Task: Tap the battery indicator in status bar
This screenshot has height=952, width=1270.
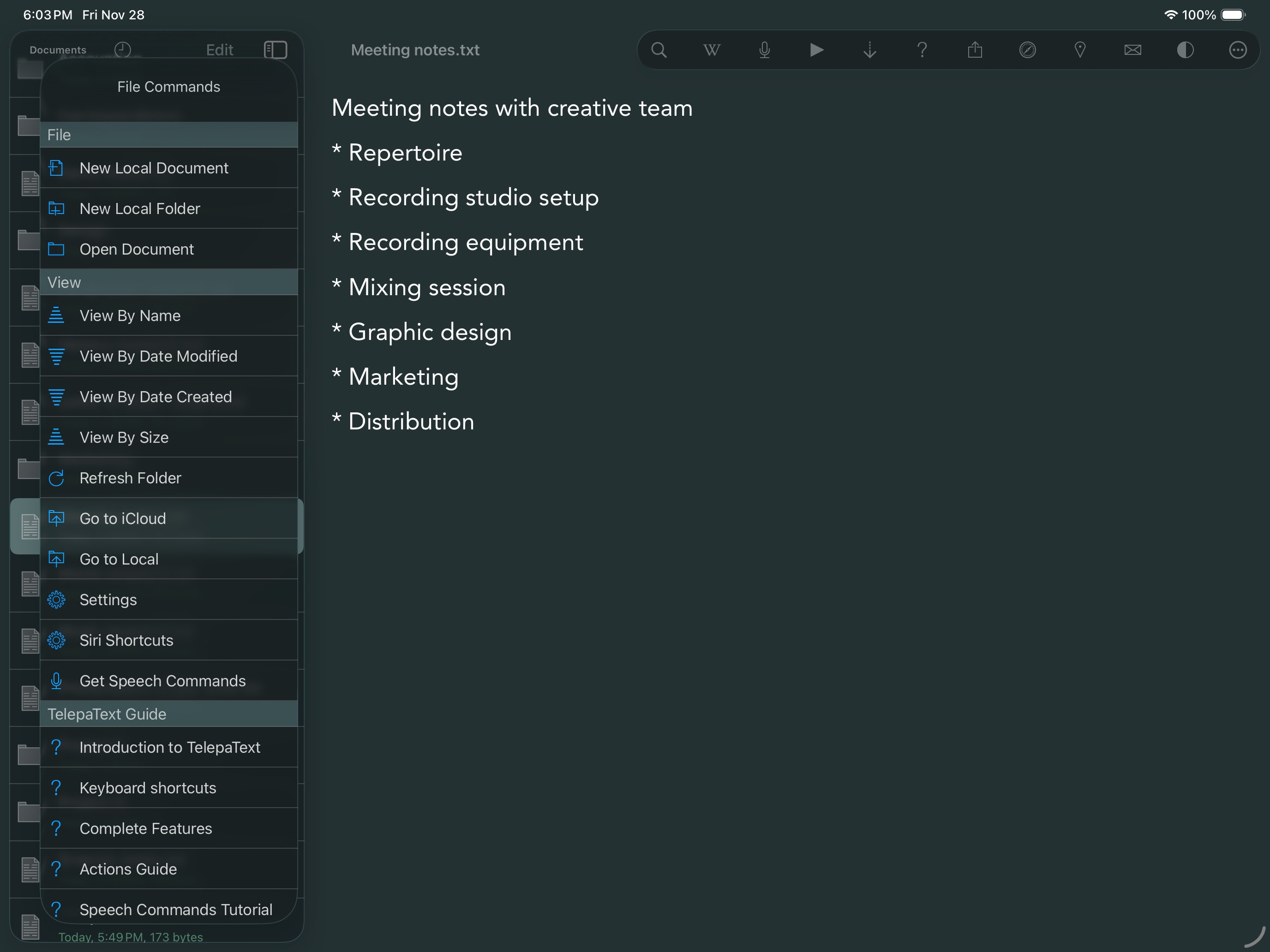Action: 1233,15
